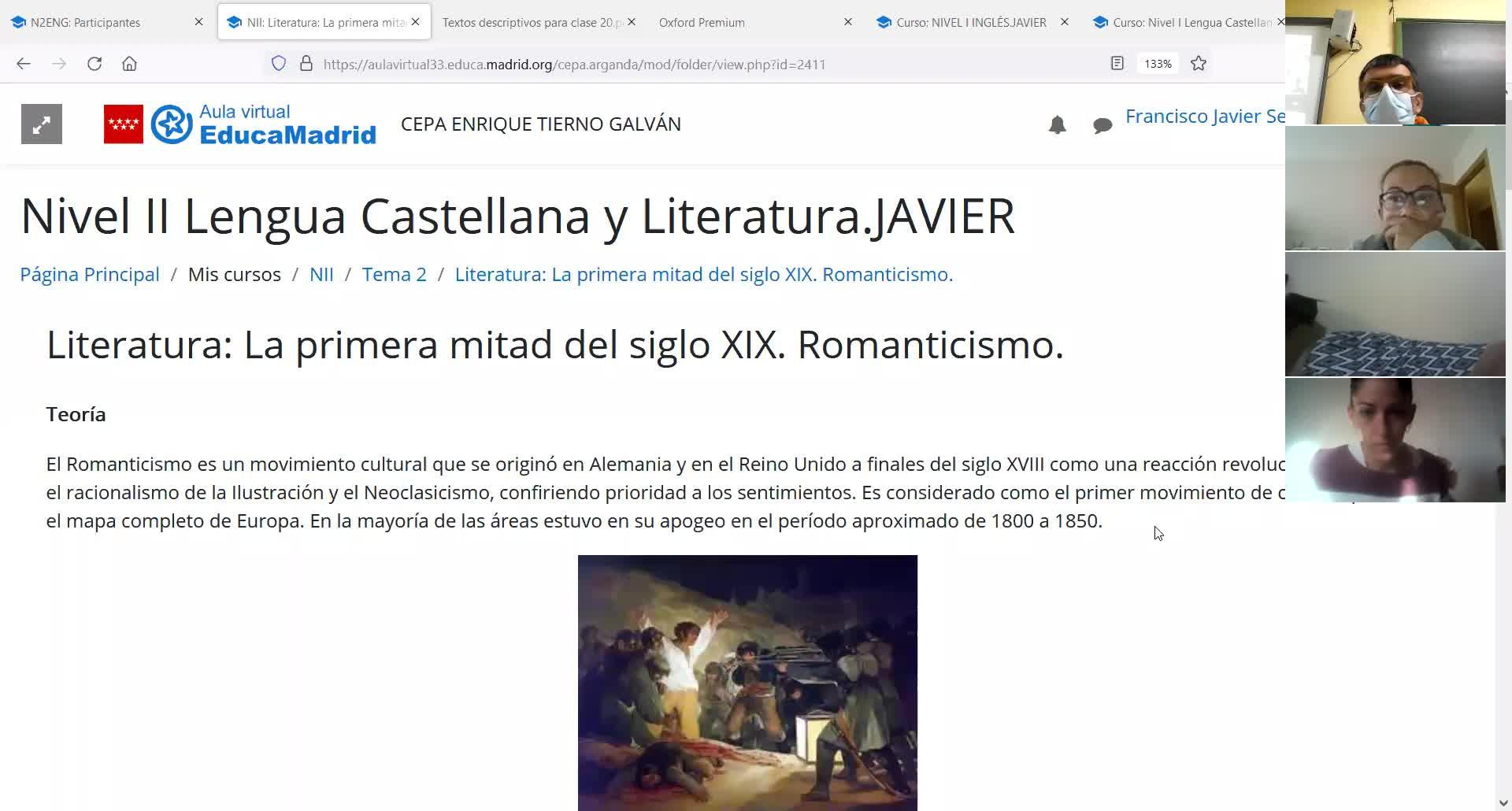Image resolution: width=1512 pixels, height=811 pixels.
Task: Click the 133% zoom level indicator
Action: pyautogui.click(x=1158, y=64)
